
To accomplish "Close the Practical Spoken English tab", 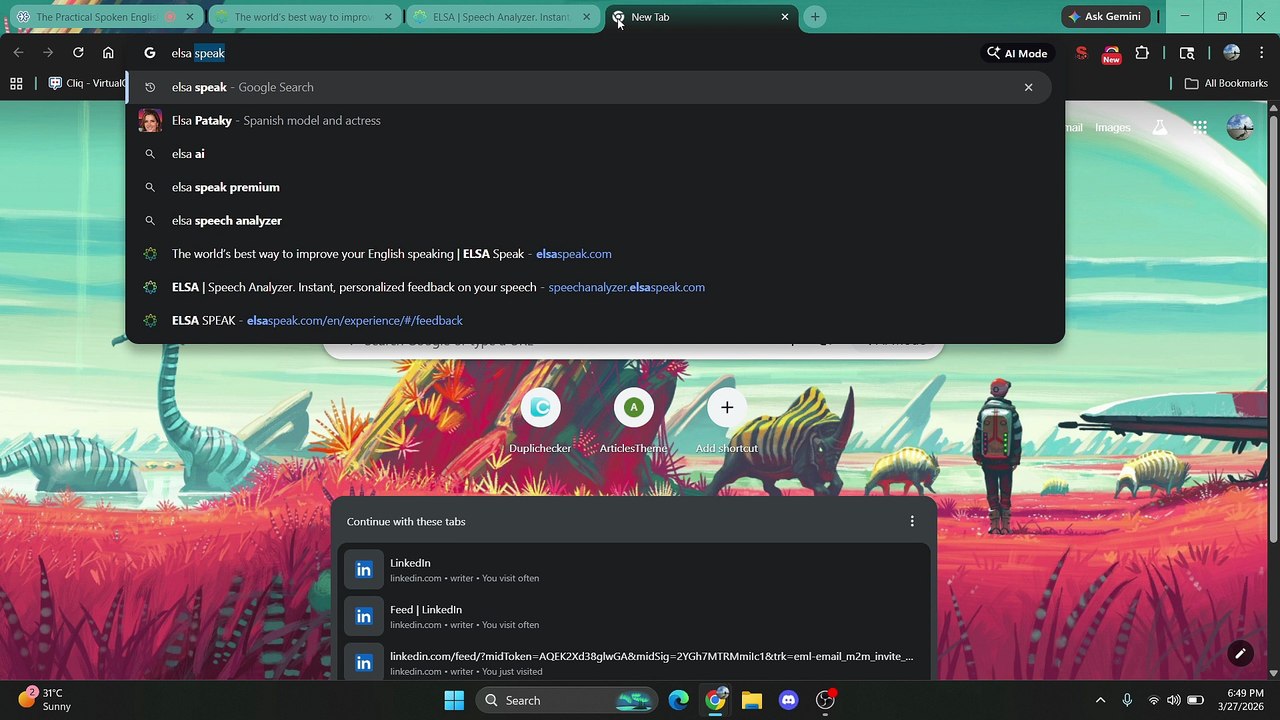I will [190, 17].
